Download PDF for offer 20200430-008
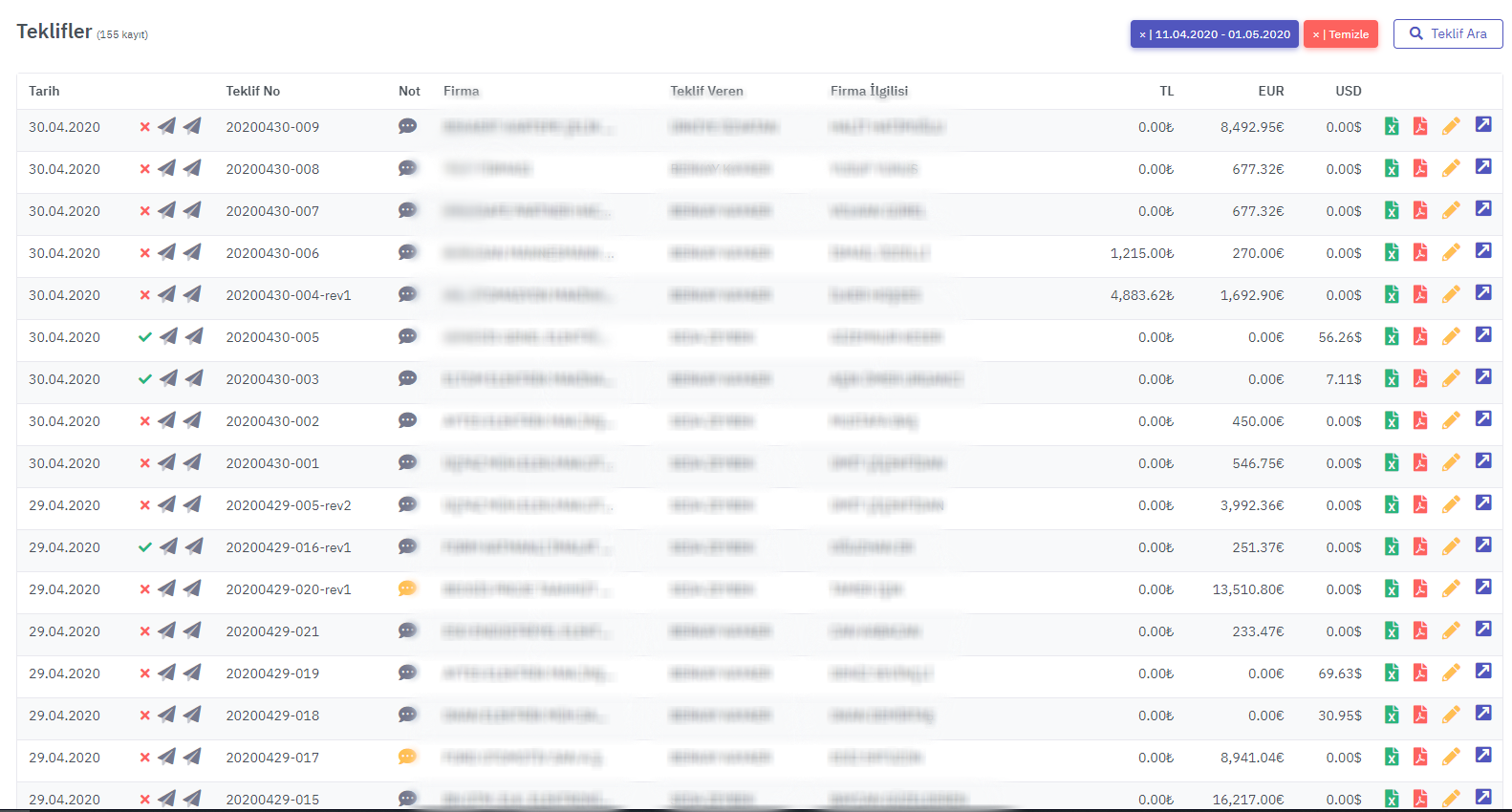Viewport: 1512px width, 812px height. 1420,168
